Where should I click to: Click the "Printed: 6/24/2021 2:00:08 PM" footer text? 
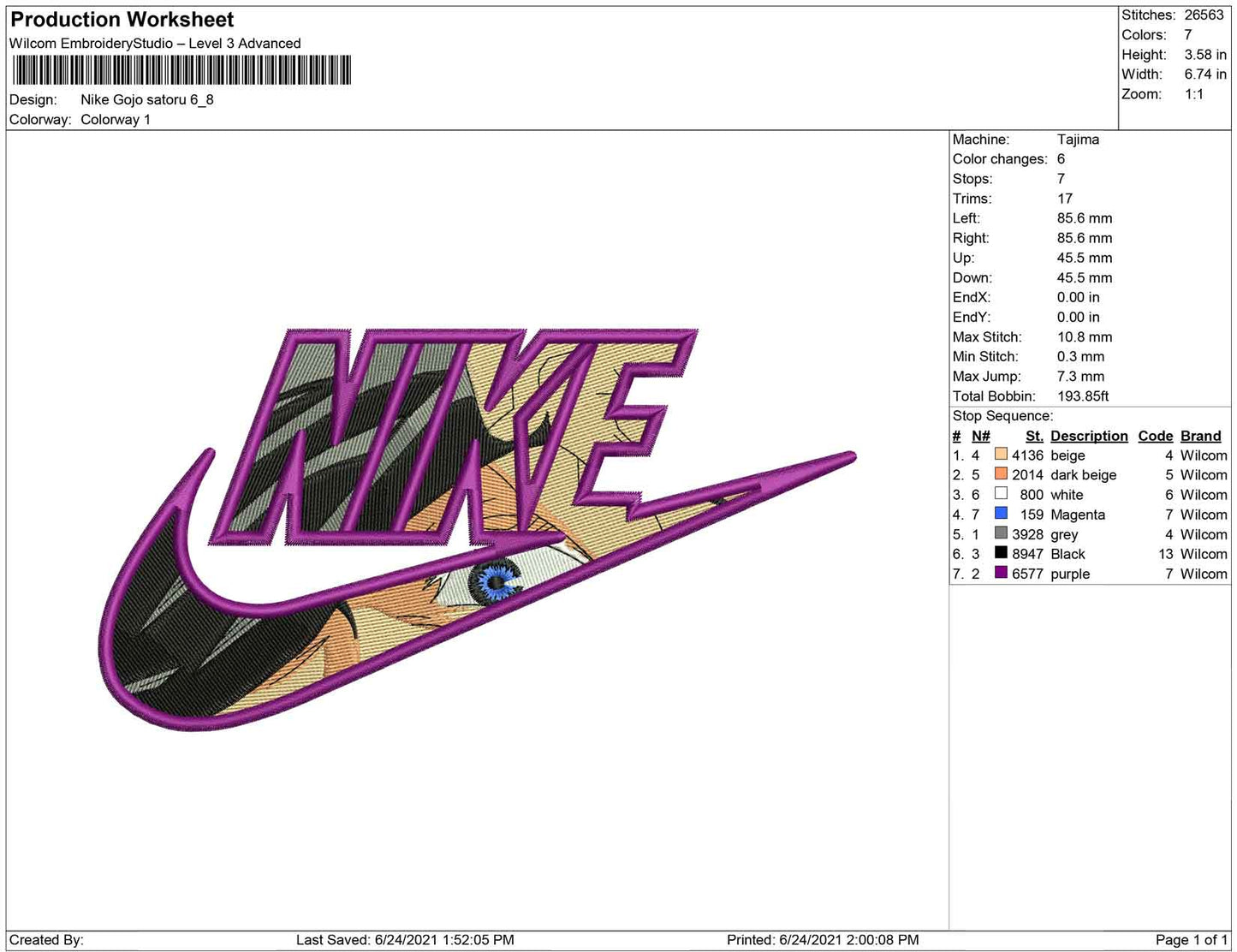(x=823, y=939)
